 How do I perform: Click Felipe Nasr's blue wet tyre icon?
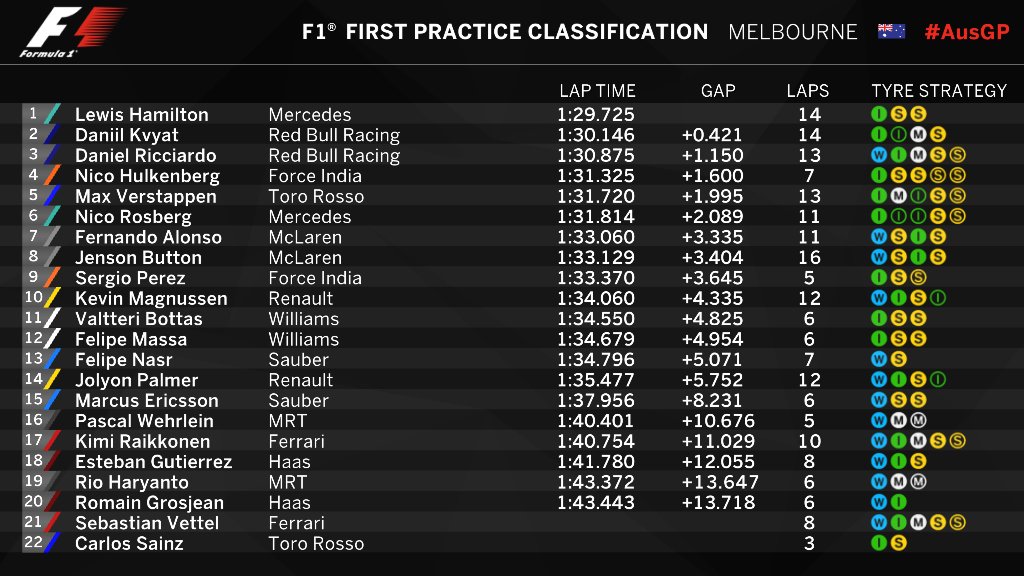click(879, 359)
